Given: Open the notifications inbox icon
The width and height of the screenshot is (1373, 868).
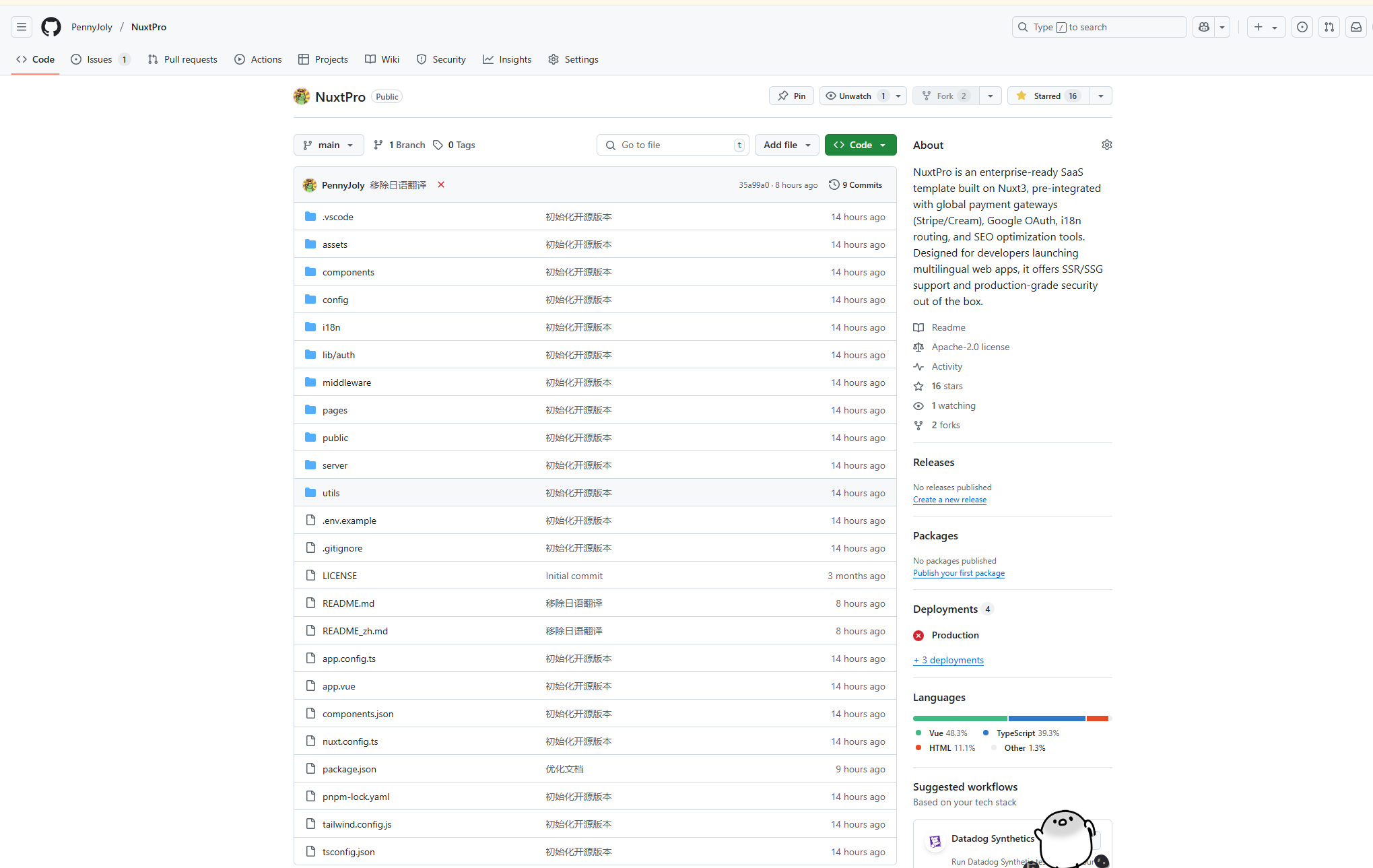Looking at the screenshot, I should click(x=1356, y=27).
